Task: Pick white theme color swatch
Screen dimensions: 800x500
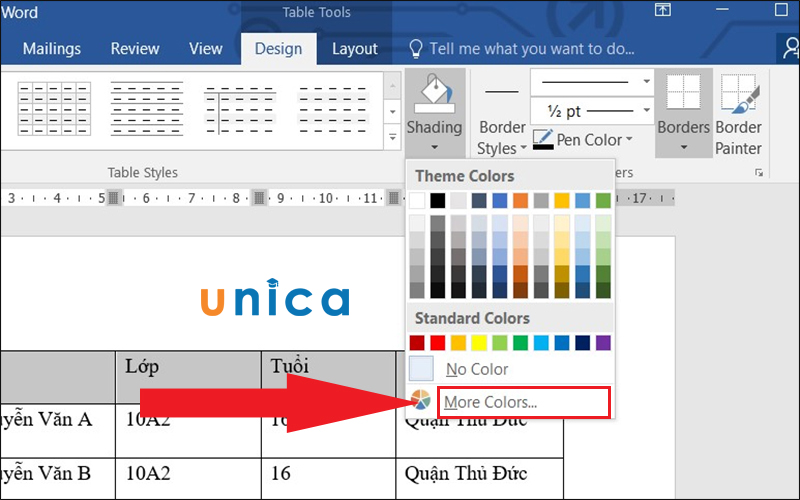Action: (x=417, y=201)
